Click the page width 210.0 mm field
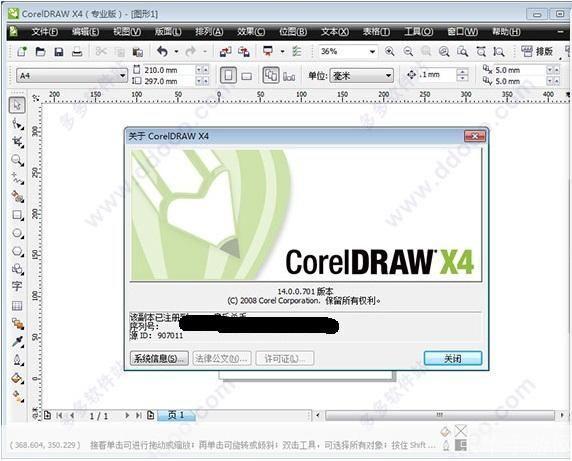Image resolution: width=572 pixels, height=461 pixels. 169,70
